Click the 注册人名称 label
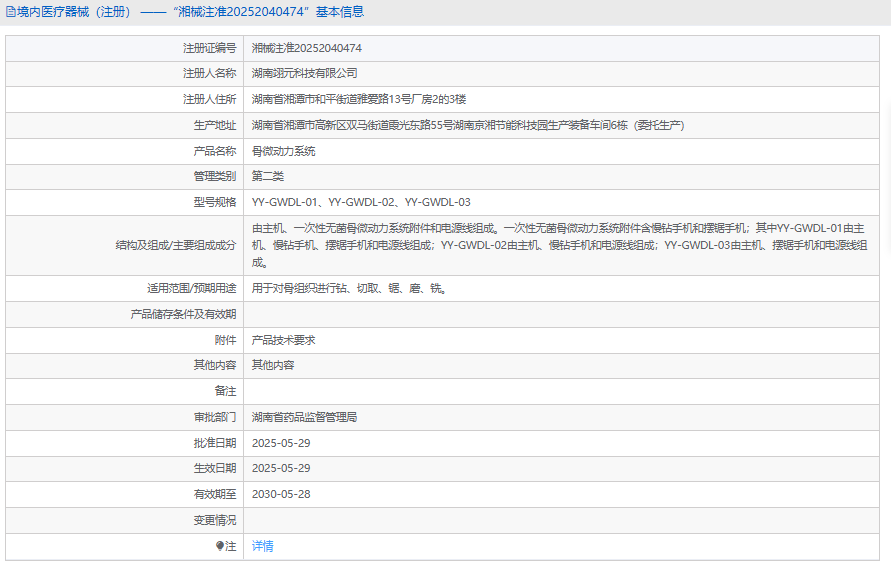The image size is (891, 569). pyautogui.click(x=209, y=73)
